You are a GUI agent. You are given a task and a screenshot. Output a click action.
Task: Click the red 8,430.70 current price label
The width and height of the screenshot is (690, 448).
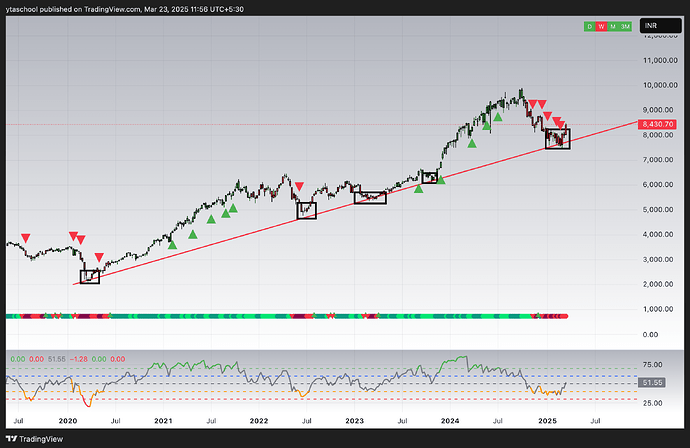pyautogui.click(x=658, y=124)
